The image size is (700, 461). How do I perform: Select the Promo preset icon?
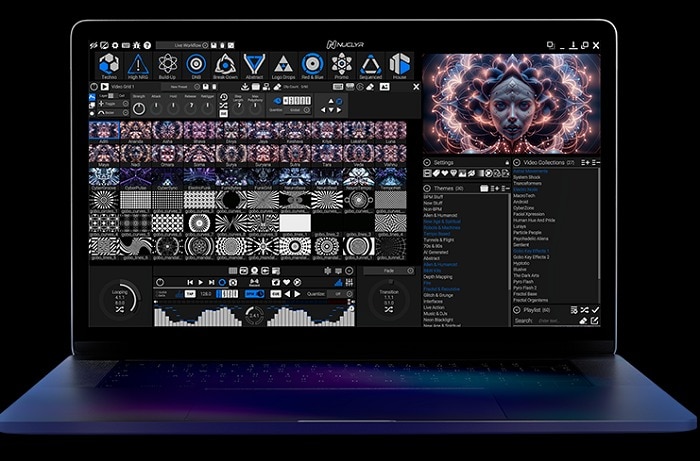coord(342,64)
